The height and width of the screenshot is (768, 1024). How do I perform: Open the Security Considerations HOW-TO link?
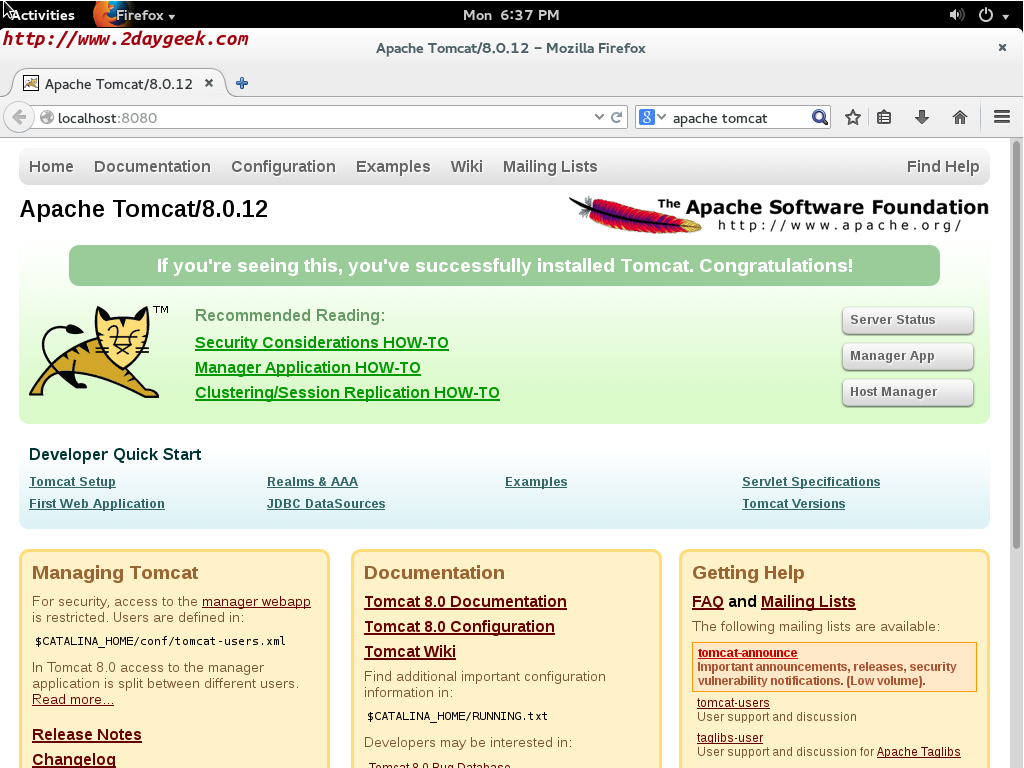321,343
